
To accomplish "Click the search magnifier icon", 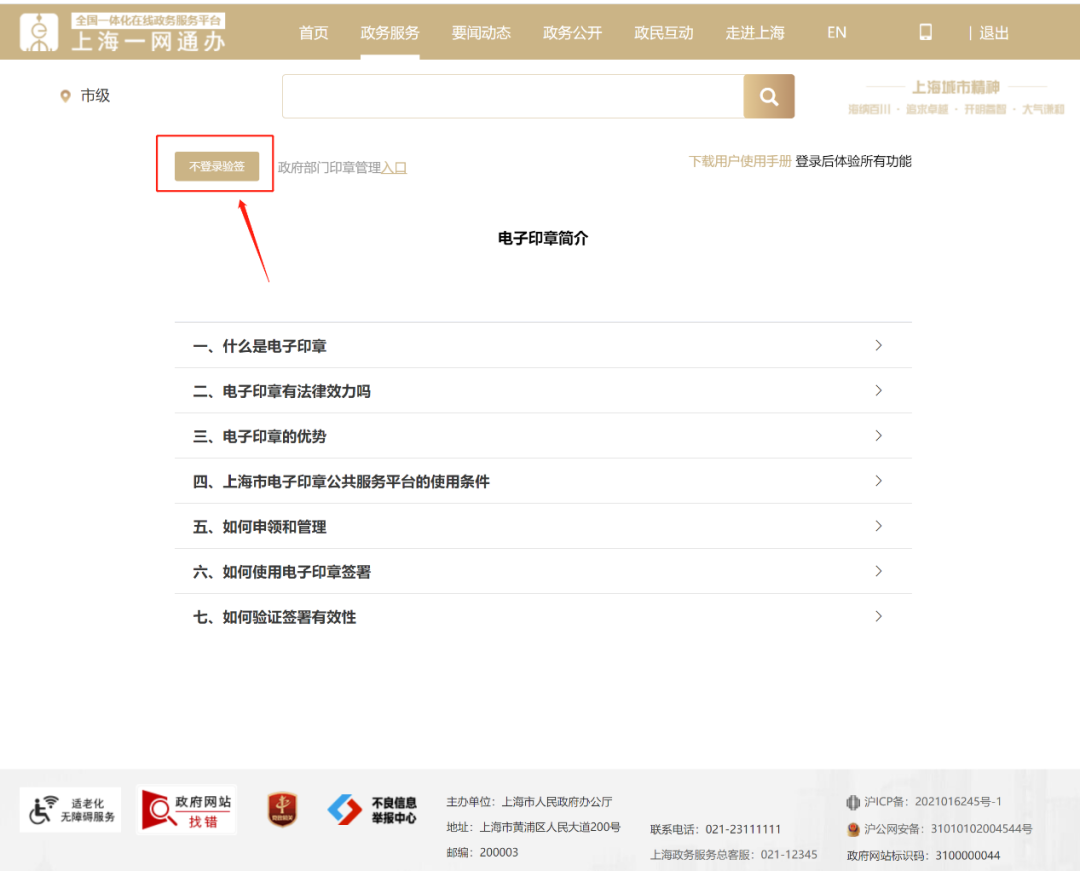I will click(768, 96).
